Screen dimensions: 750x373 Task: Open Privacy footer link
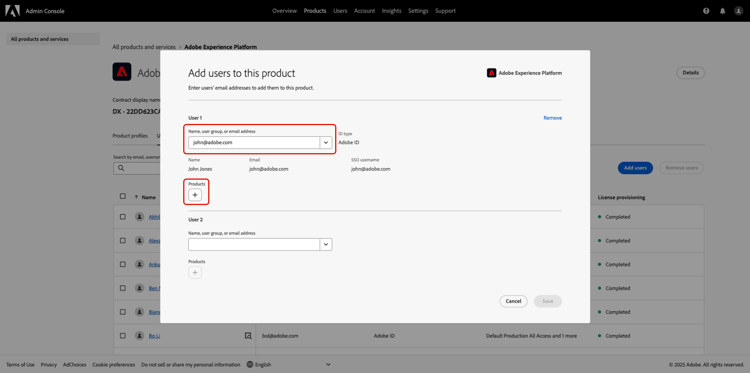[49, 364]
